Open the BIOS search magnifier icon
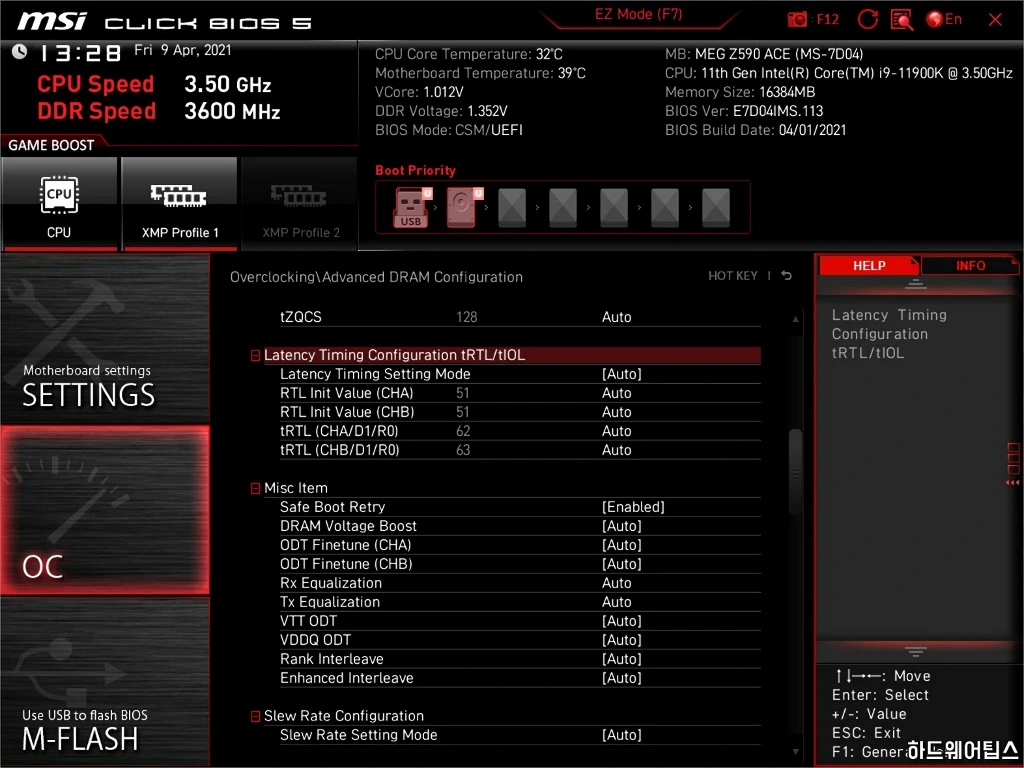The image size is (1024, 768). 902,20
